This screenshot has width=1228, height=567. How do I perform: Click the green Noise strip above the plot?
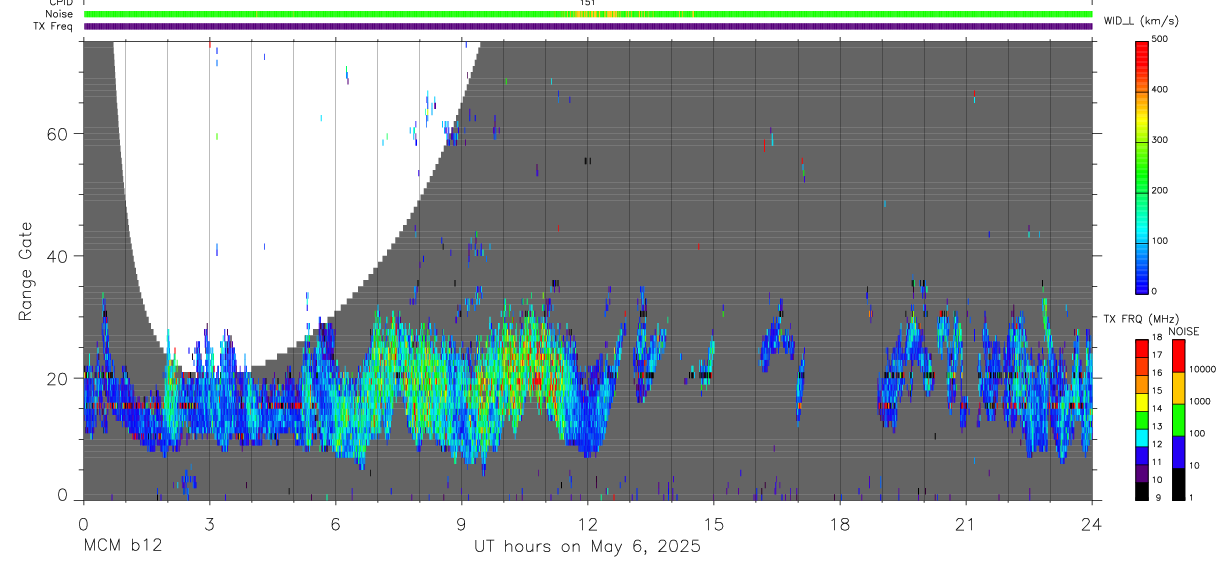588,14
